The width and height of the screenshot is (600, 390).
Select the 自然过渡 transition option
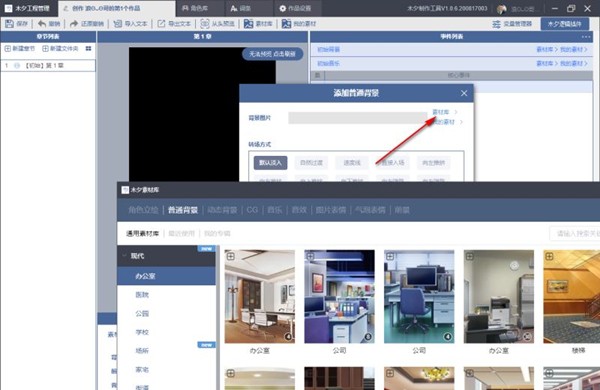311,163
